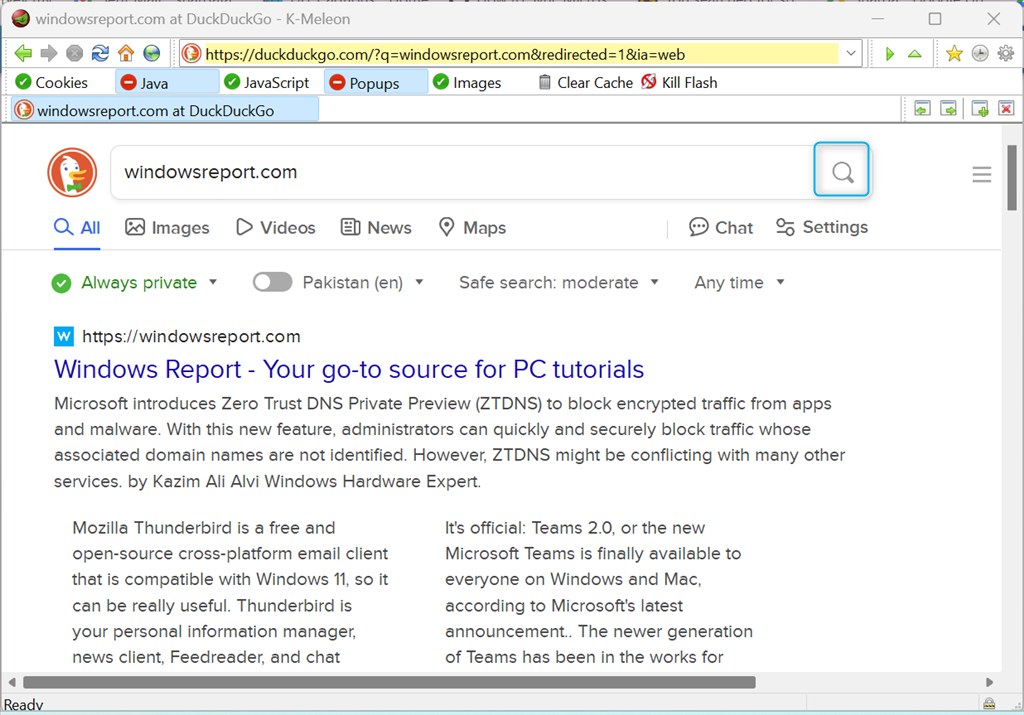Click the DuckDuckGo logo

[72, 172]
